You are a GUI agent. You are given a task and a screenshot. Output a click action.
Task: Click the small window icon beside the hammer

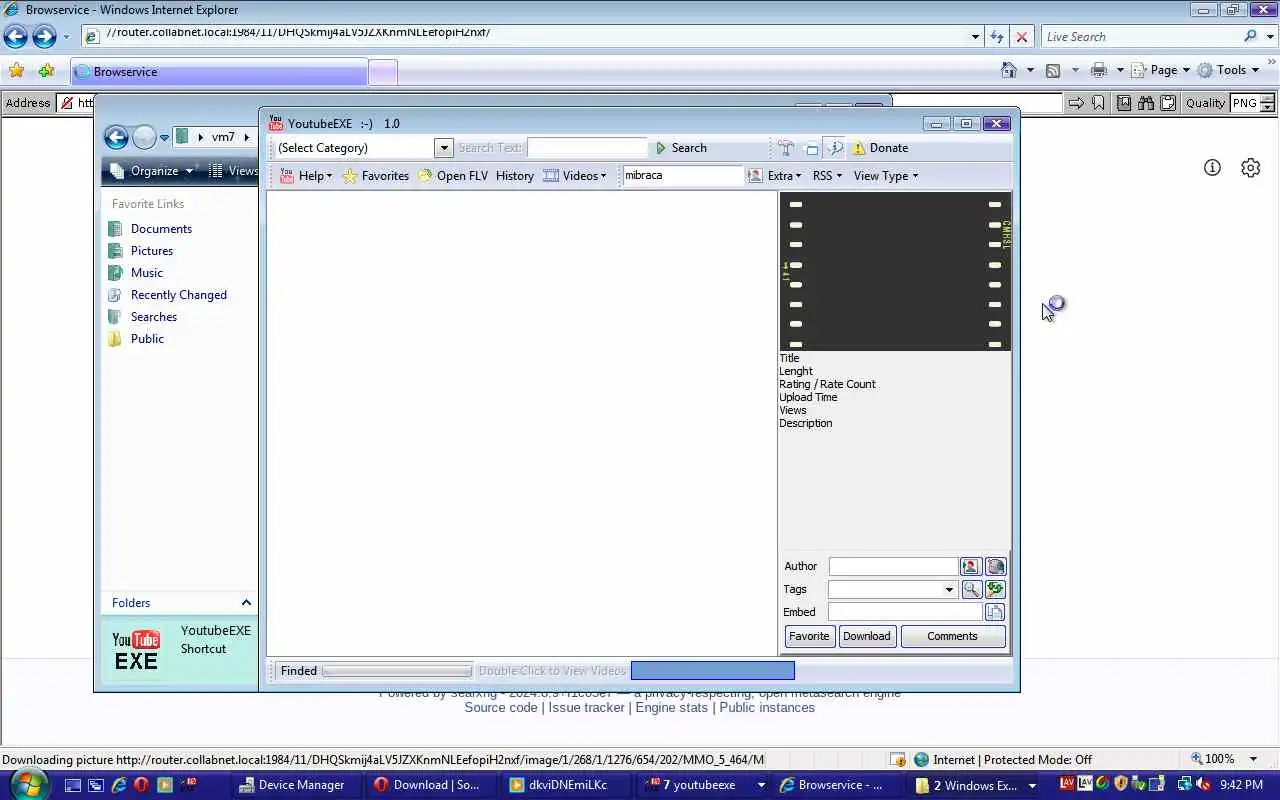coord(811,149)
